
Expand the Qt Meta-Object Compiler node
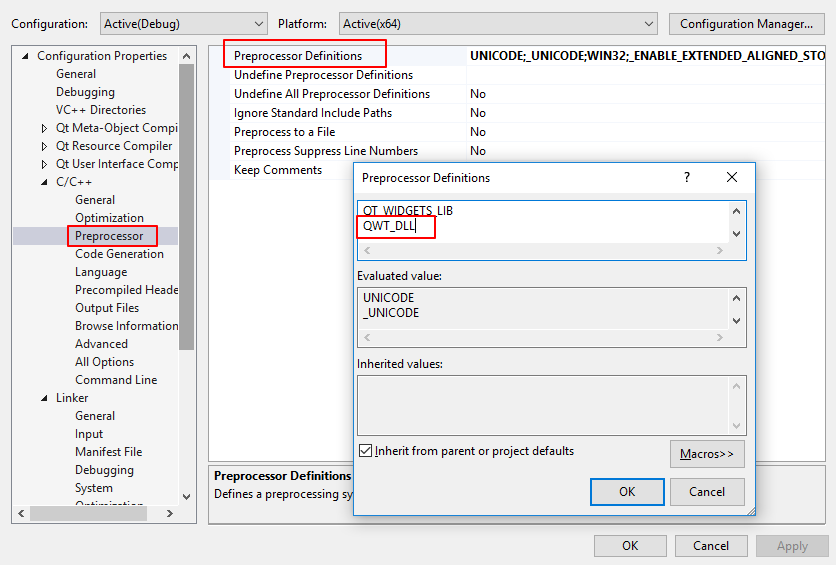(x=45, y=128)
